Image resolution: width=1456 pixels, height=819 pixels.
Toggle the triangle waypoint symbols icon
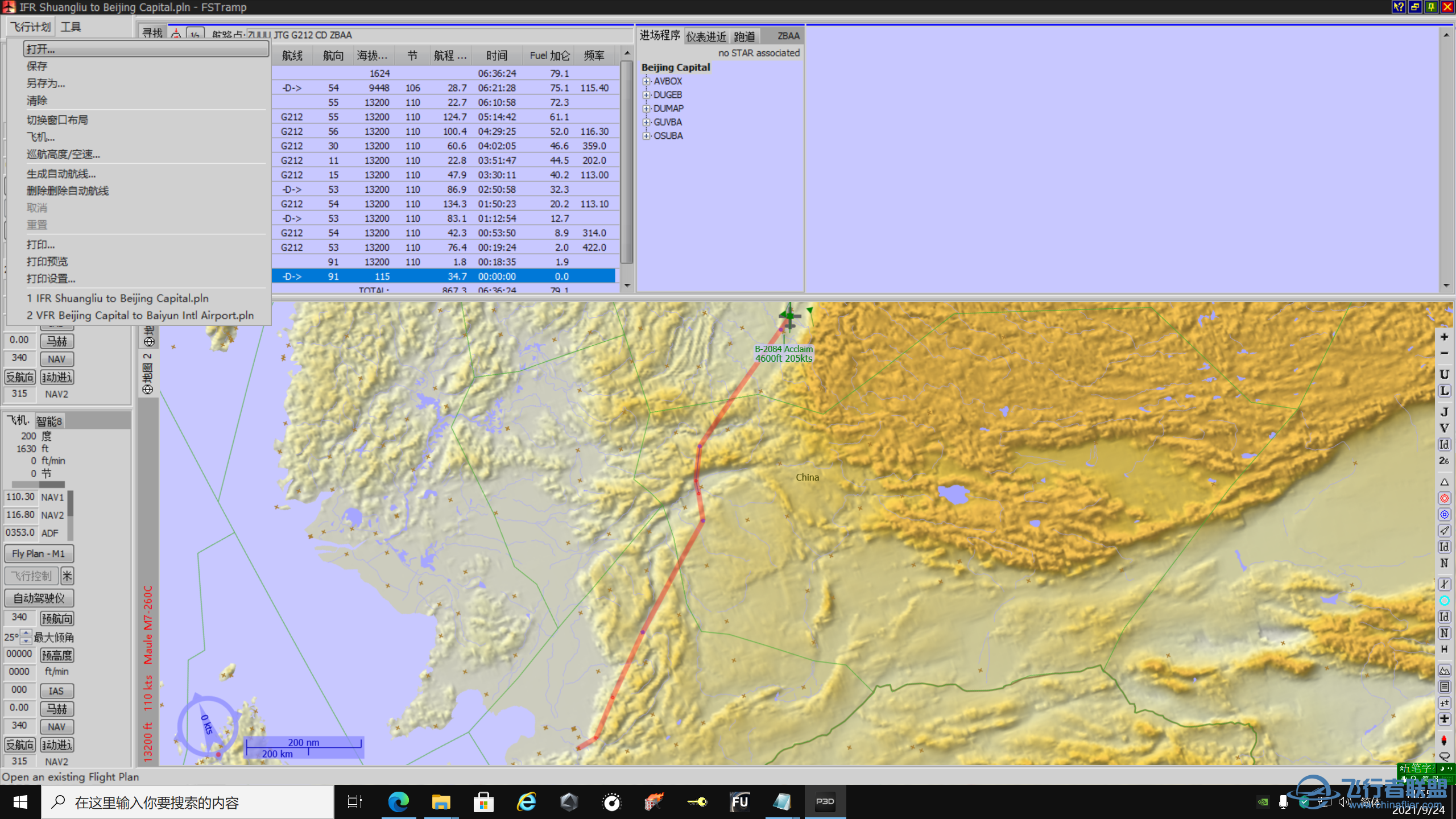point(1444,482)
